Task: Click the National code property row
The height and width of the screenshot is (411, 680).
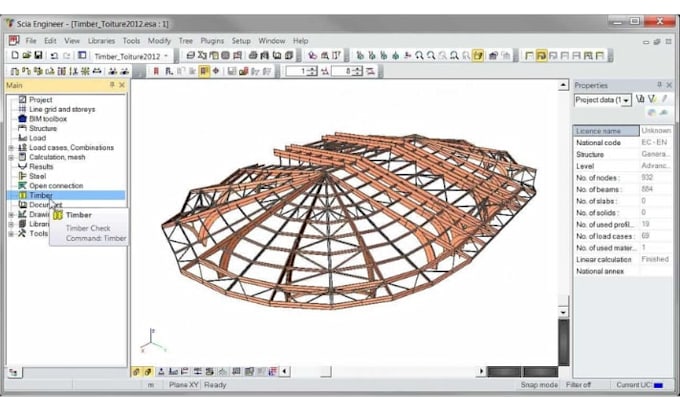Action: 623,142
